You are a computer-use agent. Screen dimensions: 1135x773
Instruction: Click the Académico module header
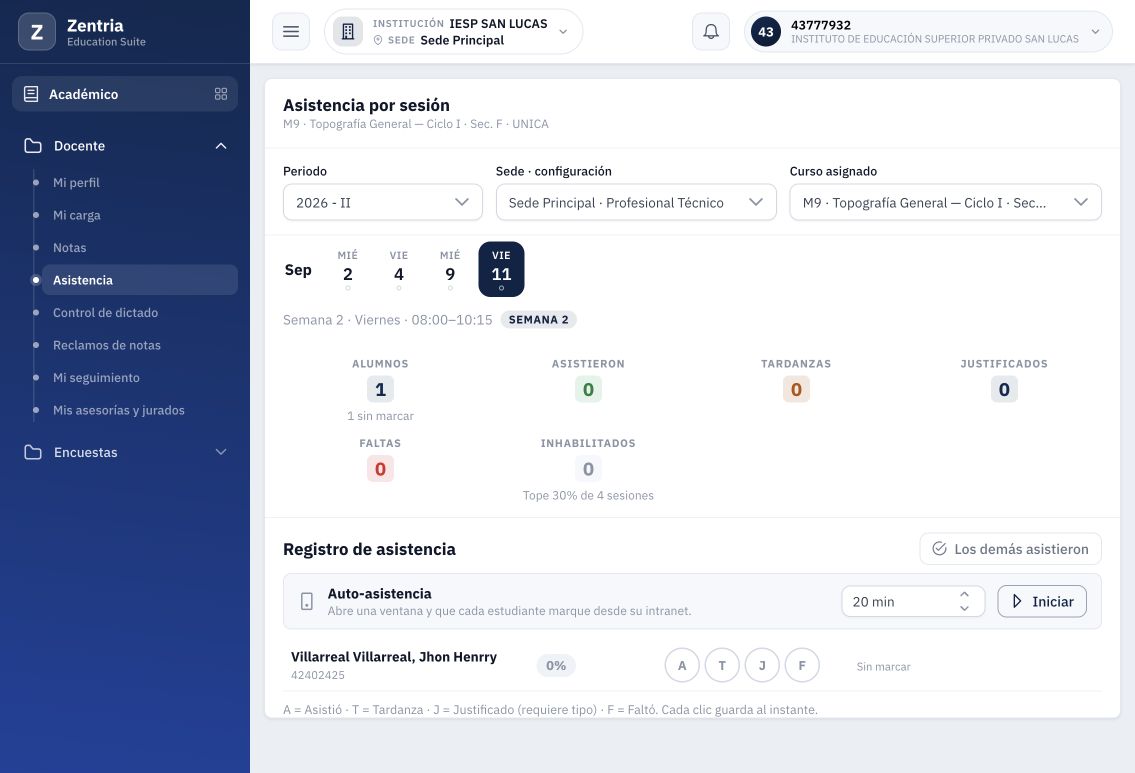125,94
